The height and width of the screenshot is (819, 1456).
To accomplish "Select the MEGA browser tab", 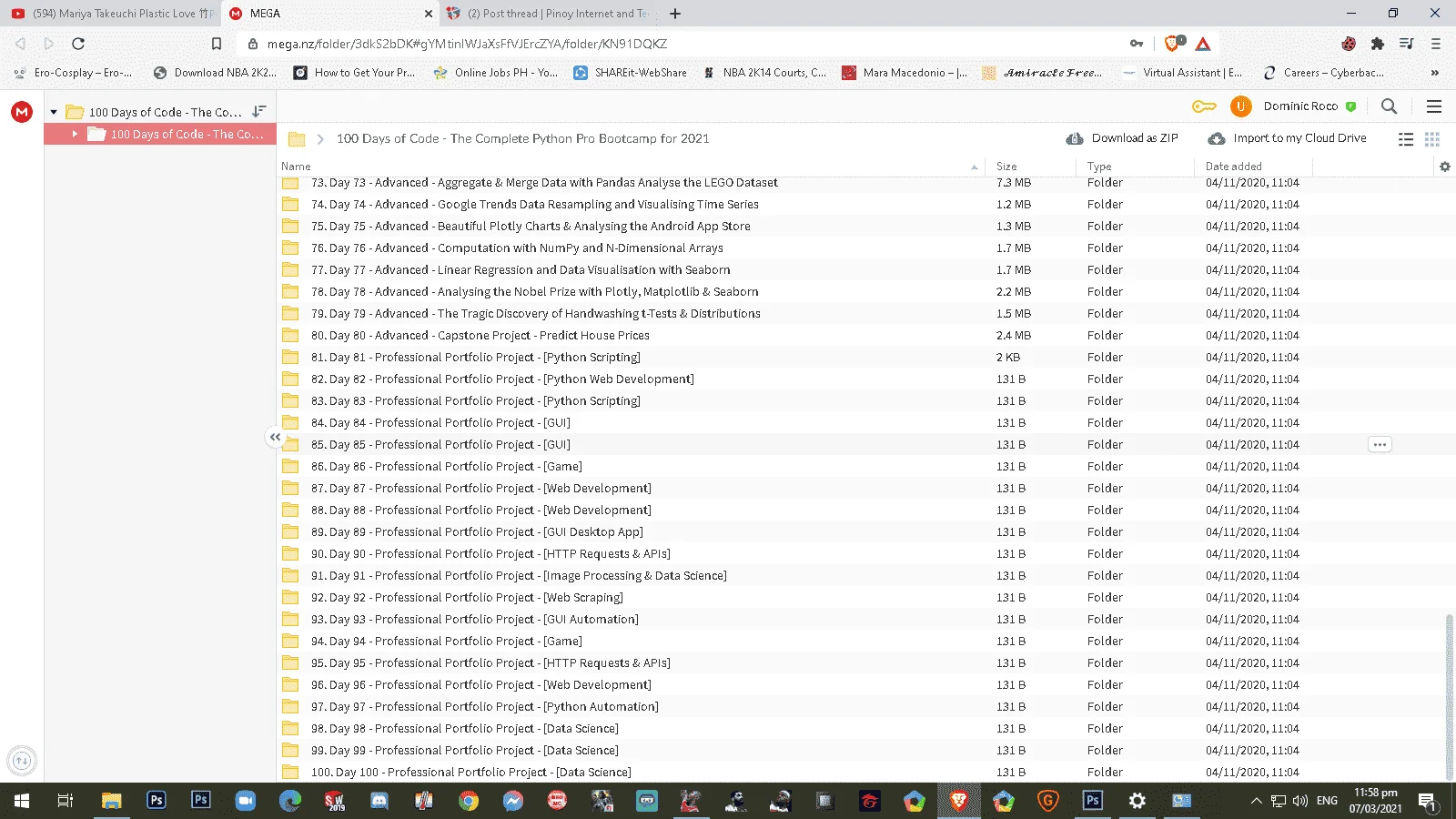I will (x=331, y=14).
